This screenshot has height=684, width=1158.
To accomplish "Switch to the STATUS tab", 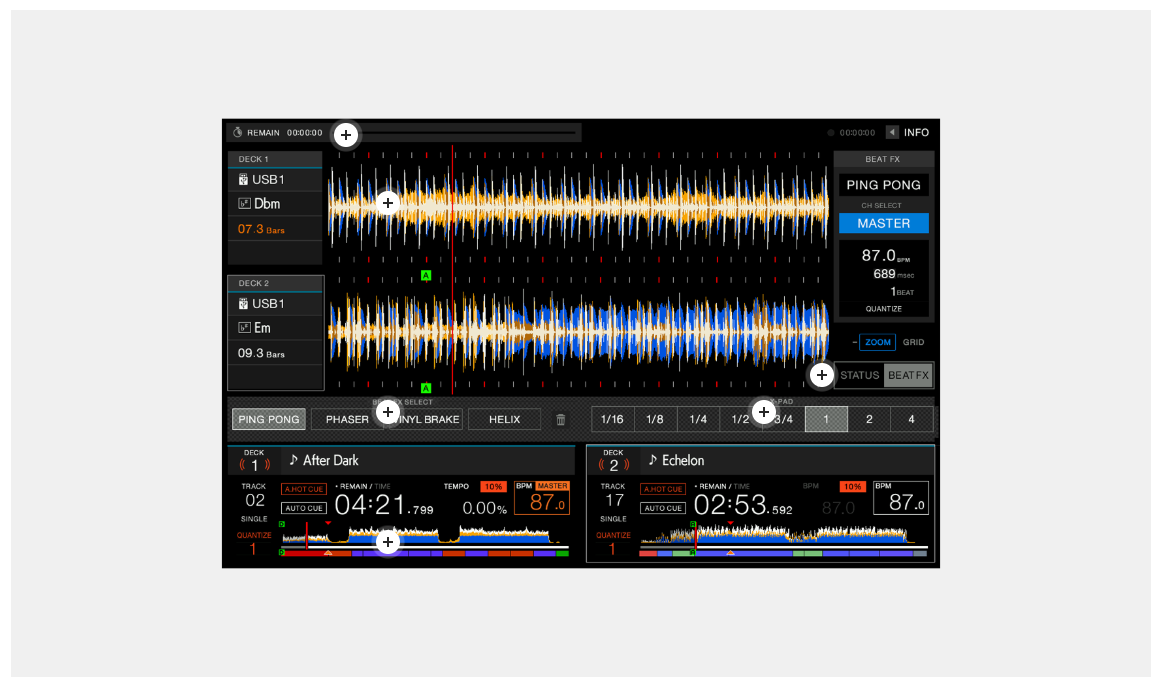I will pos(859,376).
